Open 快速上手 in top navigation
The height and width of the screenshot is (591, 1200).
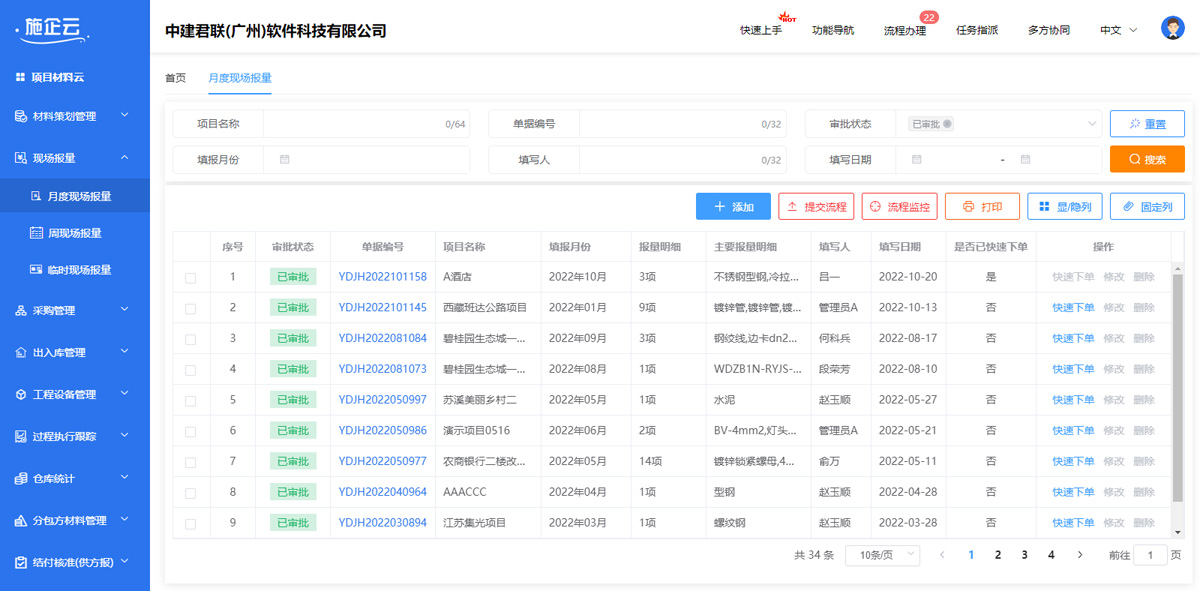[x=761, y=30]
